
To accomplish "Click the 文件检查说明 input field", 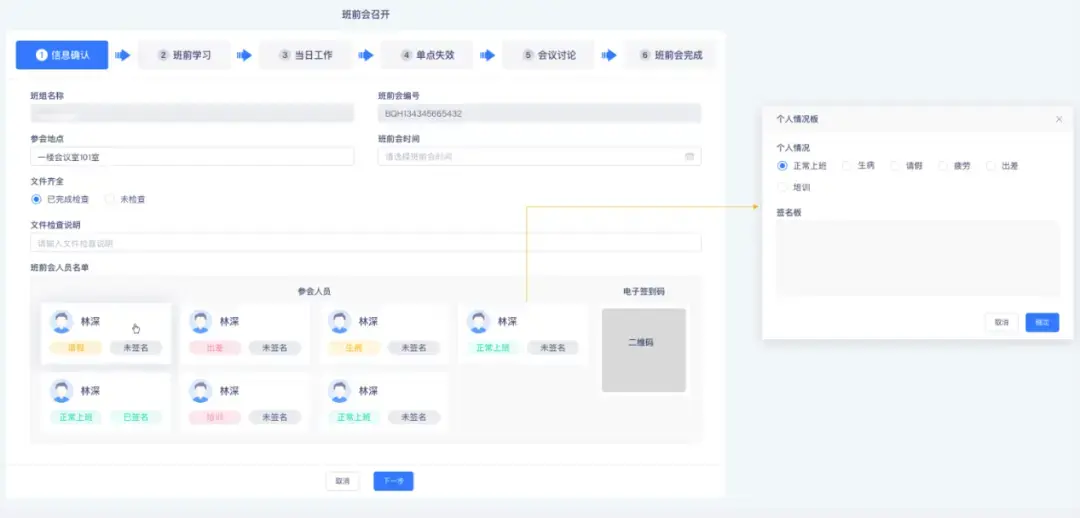I will pos(366,242).
